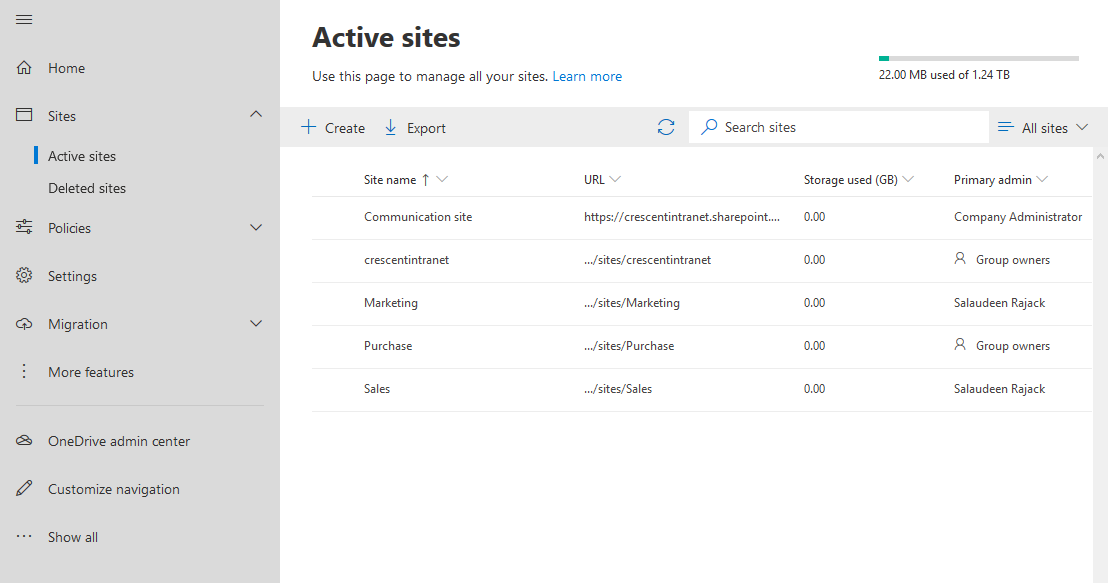This screenshot has height=583, width=1109.
Task: Click the Customize navigation pencil icon
Action: (x=24, y=488)
